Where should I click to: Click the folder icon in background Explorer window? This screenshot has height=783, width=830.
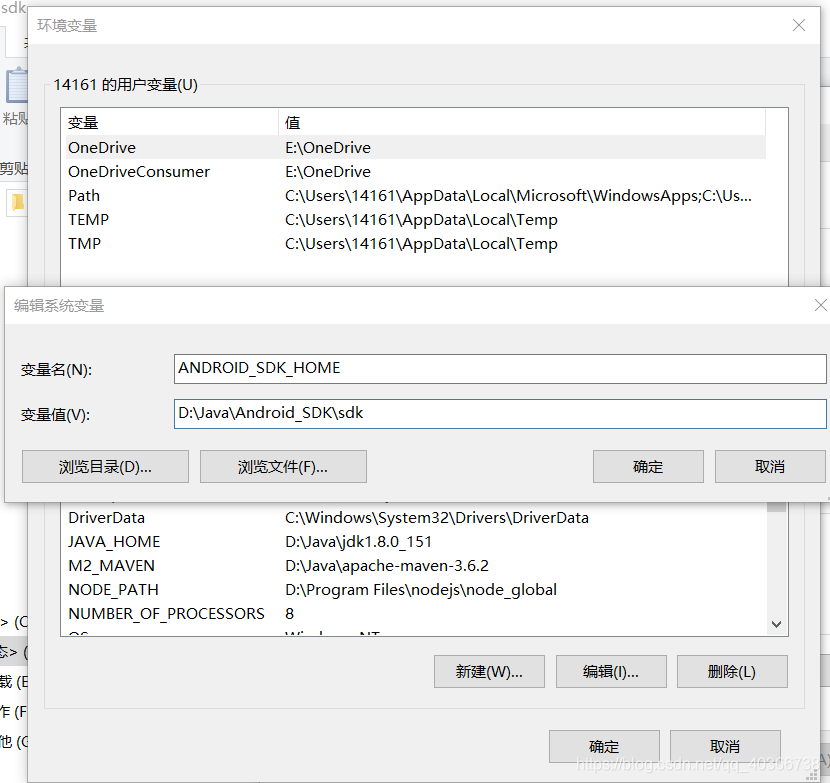pos(17,202)
